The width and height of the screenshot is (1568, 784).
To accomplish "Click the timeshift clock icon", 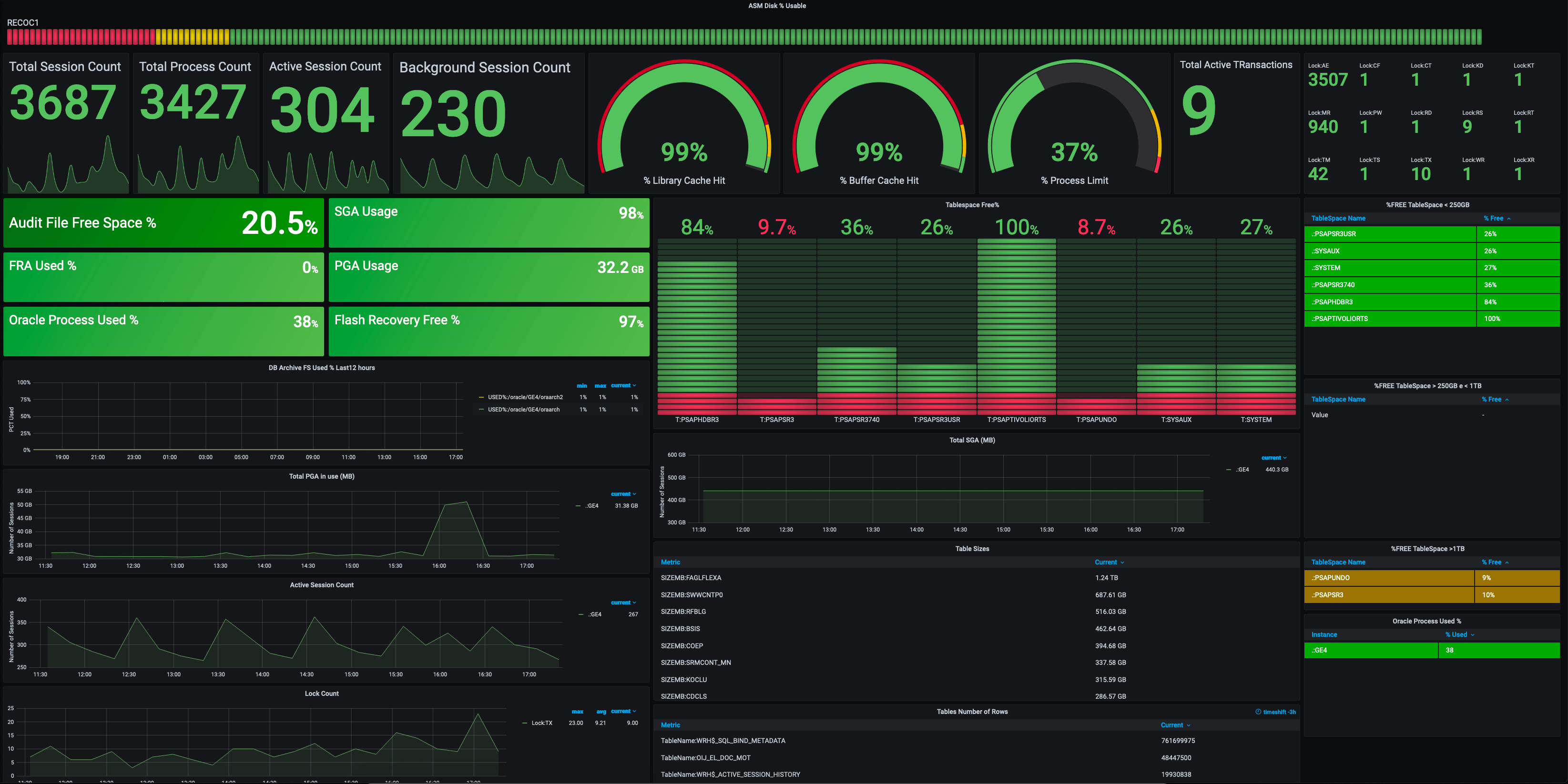I will [1258, 712].
